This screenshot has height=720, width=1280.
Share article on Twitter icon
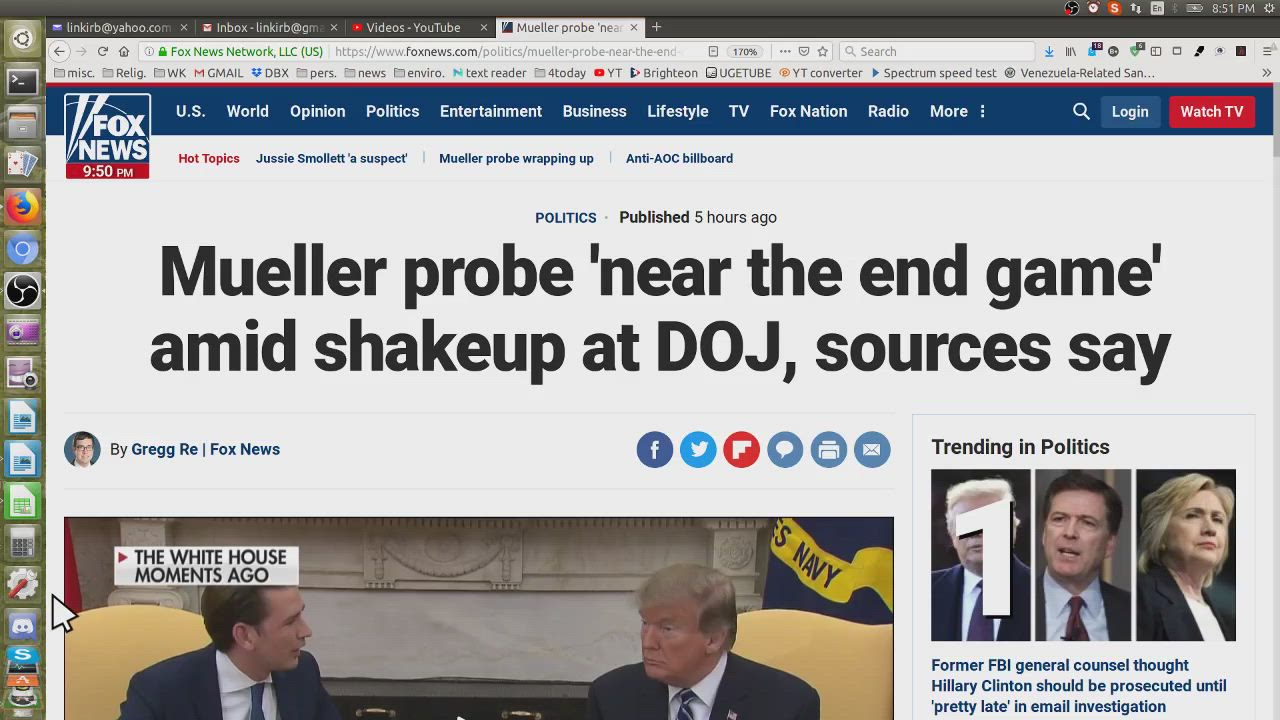(698, 450)
